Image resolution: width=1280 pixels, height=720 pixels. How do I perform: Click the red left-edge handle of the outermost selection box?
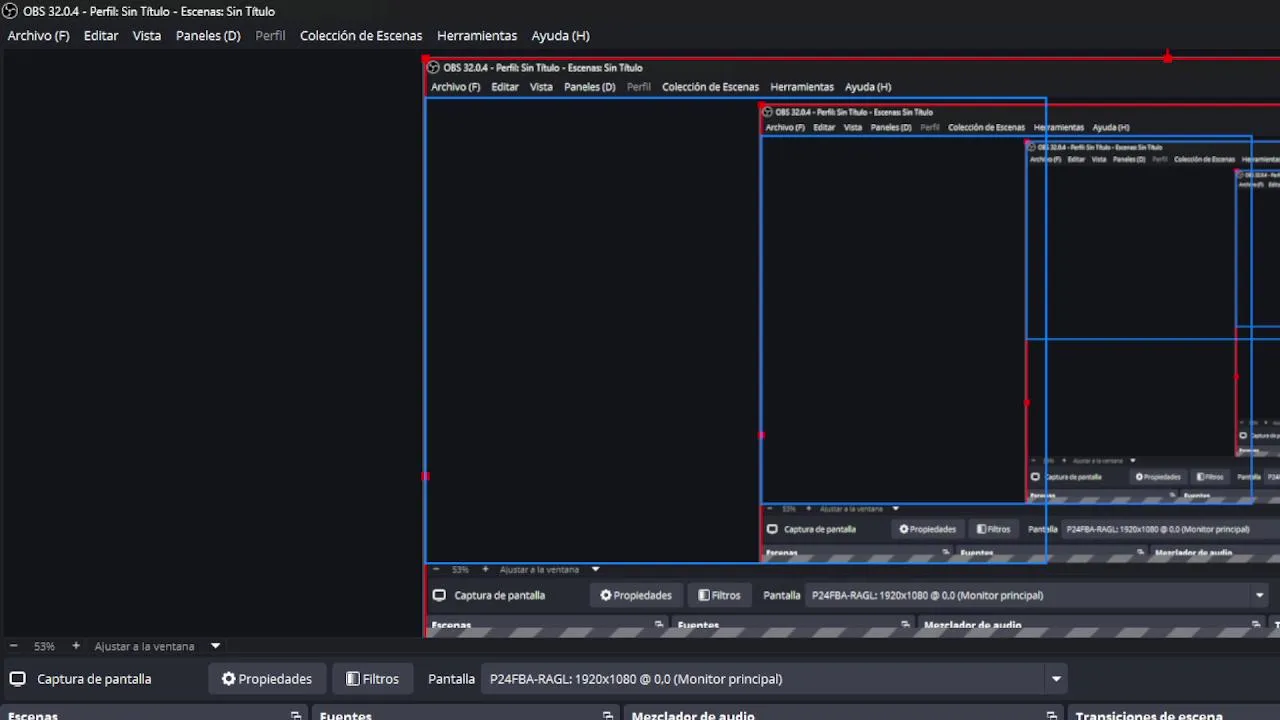(425, 476)
